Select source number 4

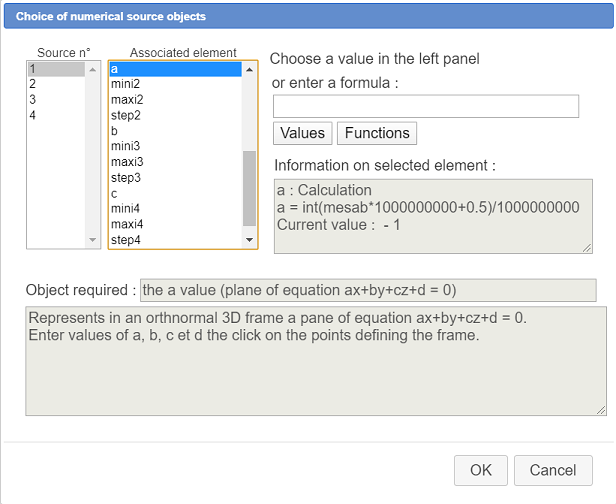tap(56, 115)
